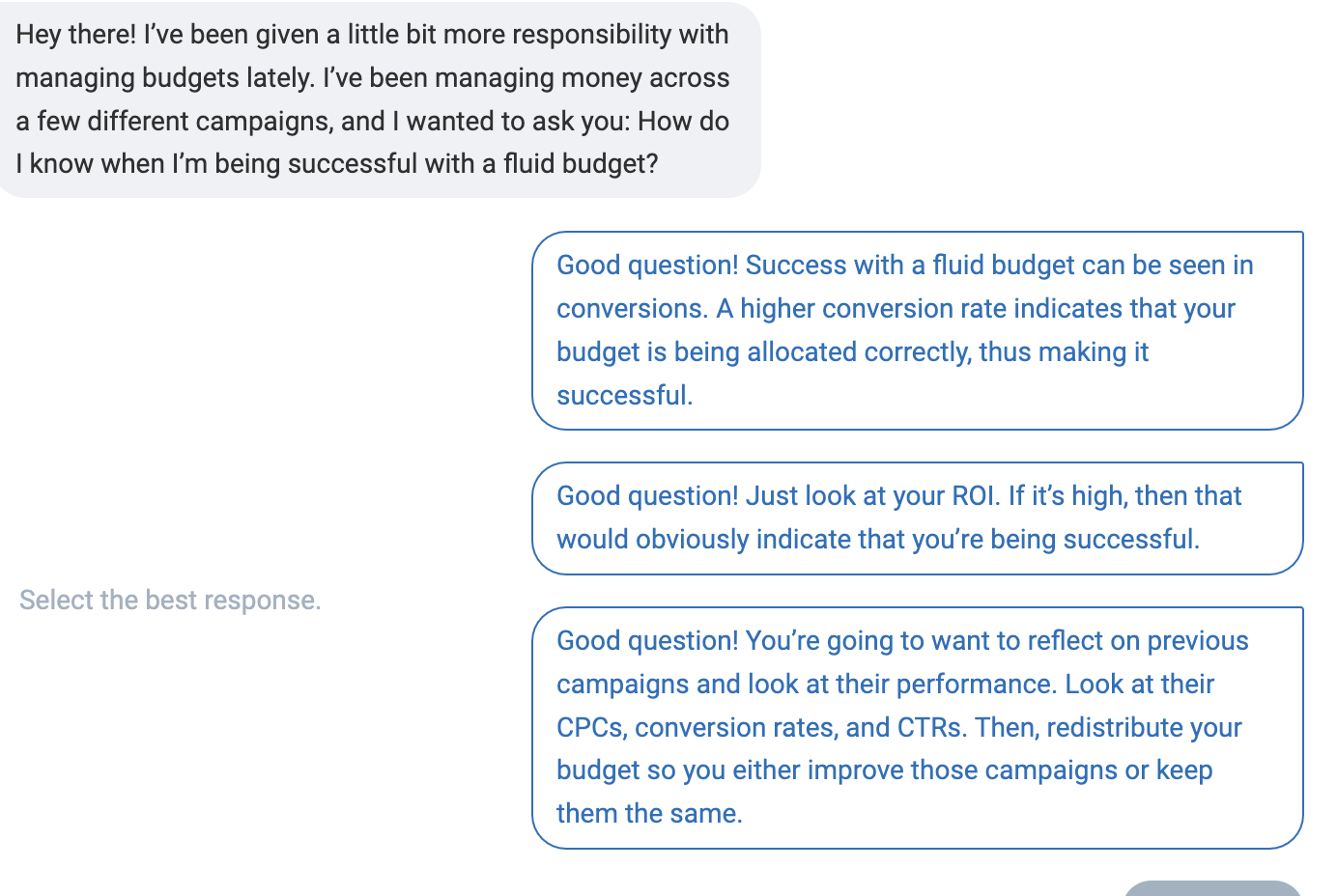Image resolution: width=1337 pixels, height=896 pixels.
Task: Pick the shortest two-line reply option
Action: pos(917,518)
